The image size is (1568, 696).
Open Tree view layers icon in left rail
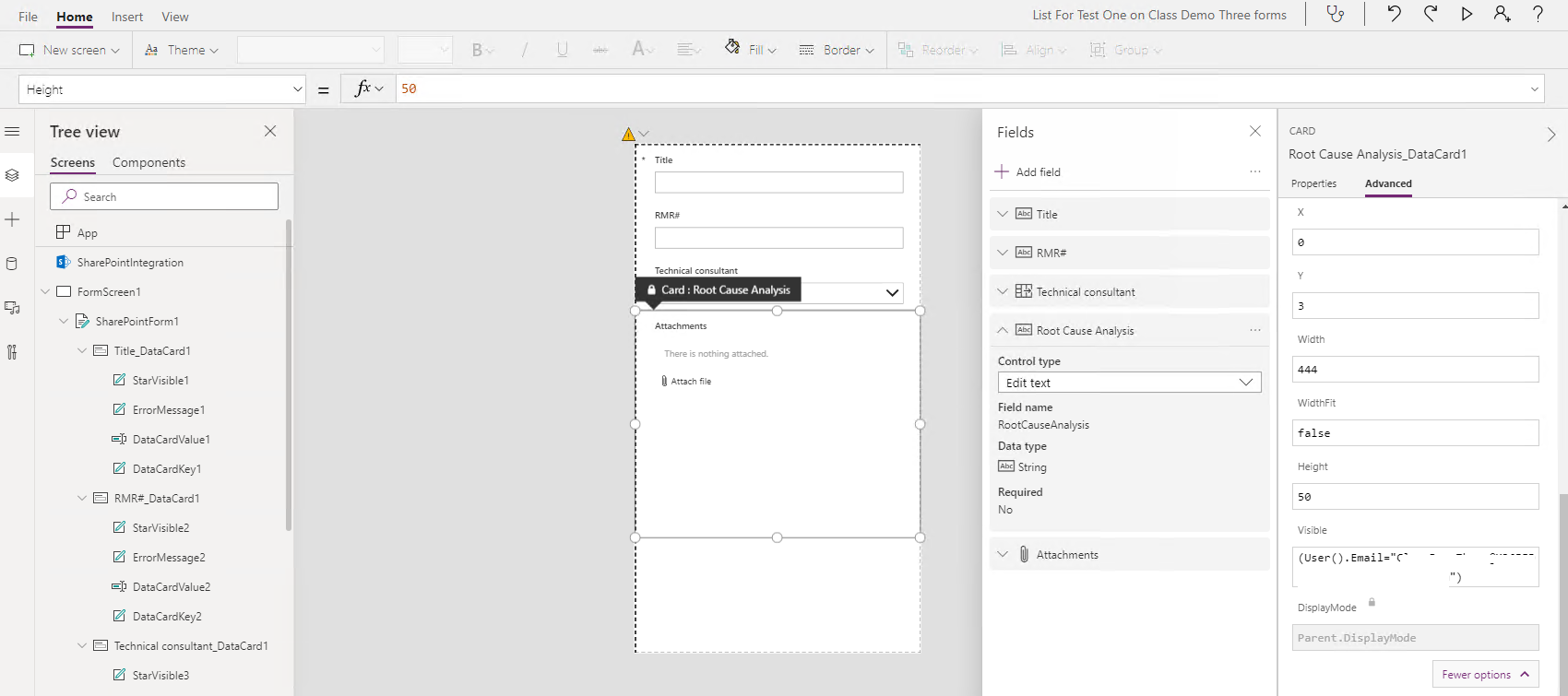pos(12,175)
